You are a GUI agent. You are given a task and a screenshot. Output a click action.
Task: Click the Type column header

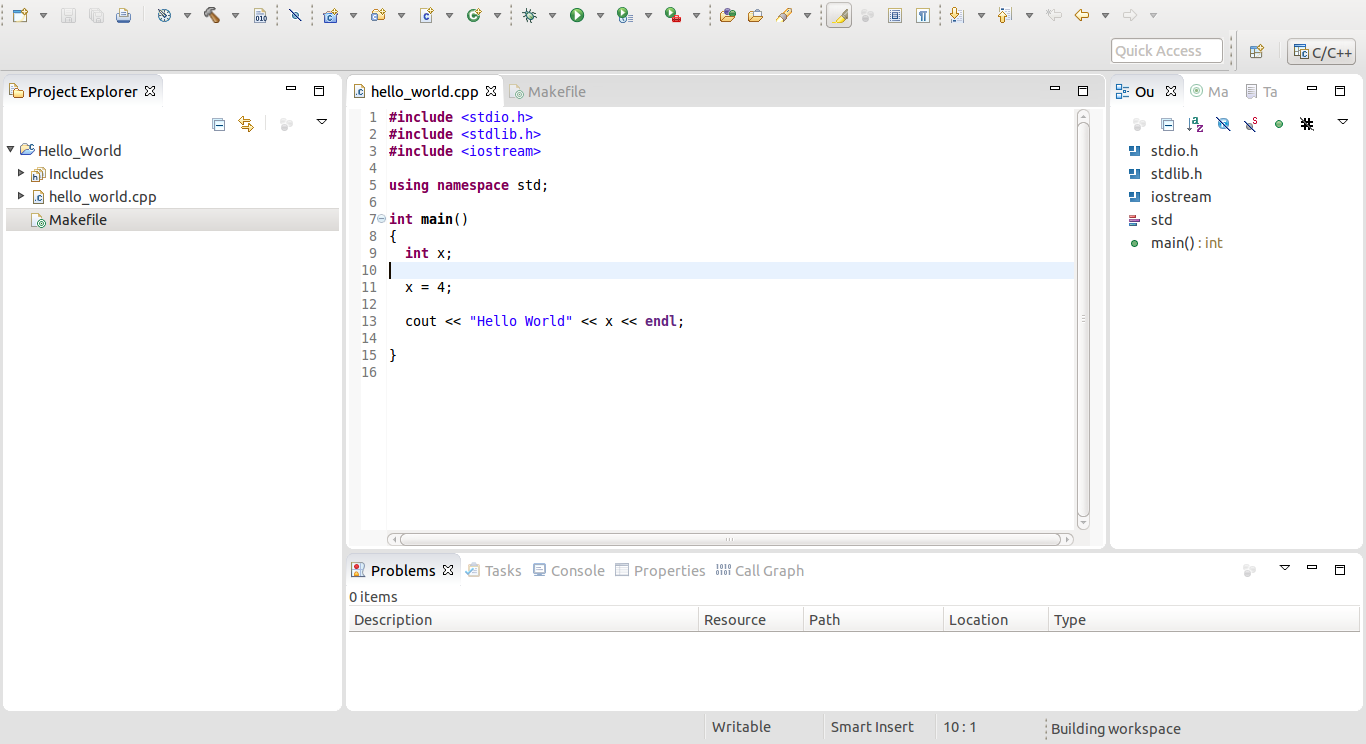tap(1205, 620)
